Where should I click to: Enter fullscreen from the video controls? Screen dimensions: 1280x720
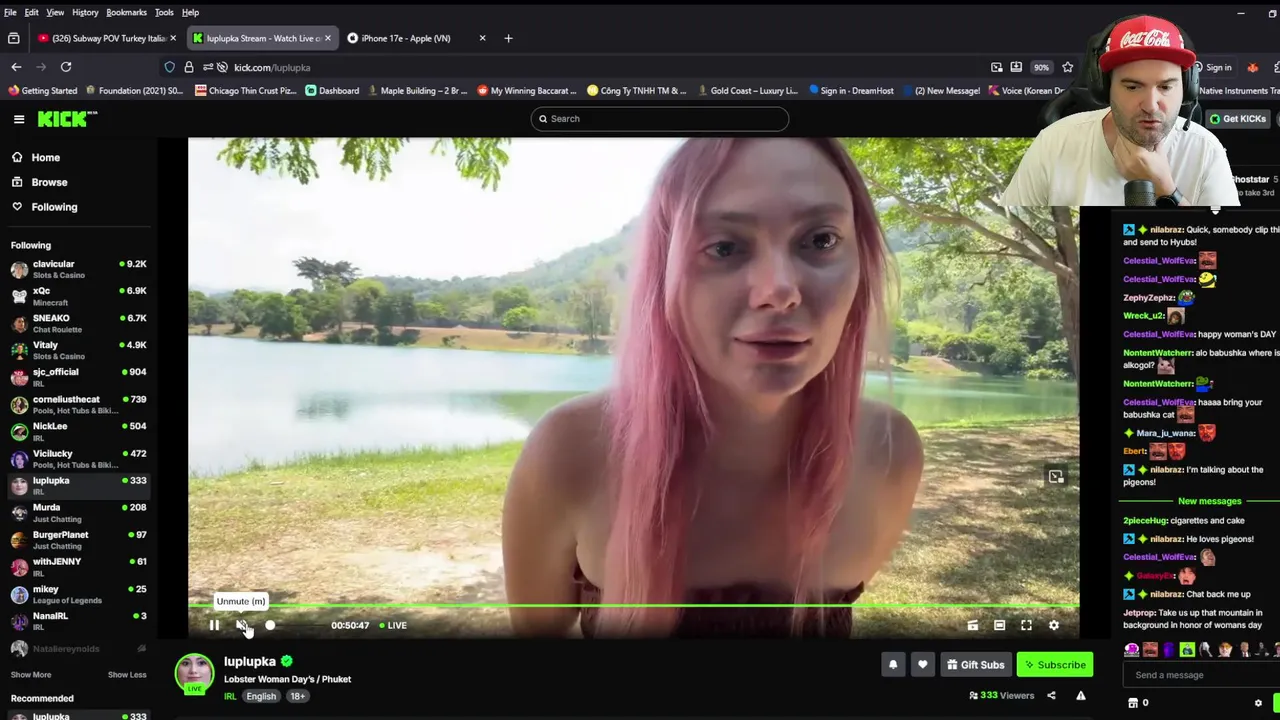point(1026,625)
